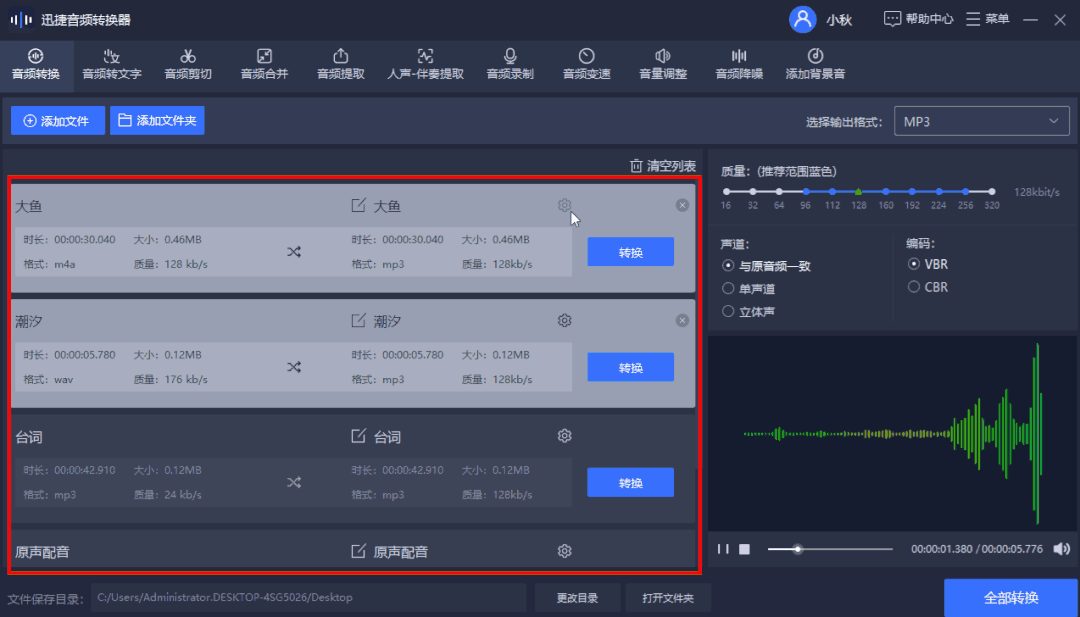The height and width of the screenshot is (617, 1080).
Task: Set quality slider to 320 kbit/s
Action: click(x=991, y=191)
